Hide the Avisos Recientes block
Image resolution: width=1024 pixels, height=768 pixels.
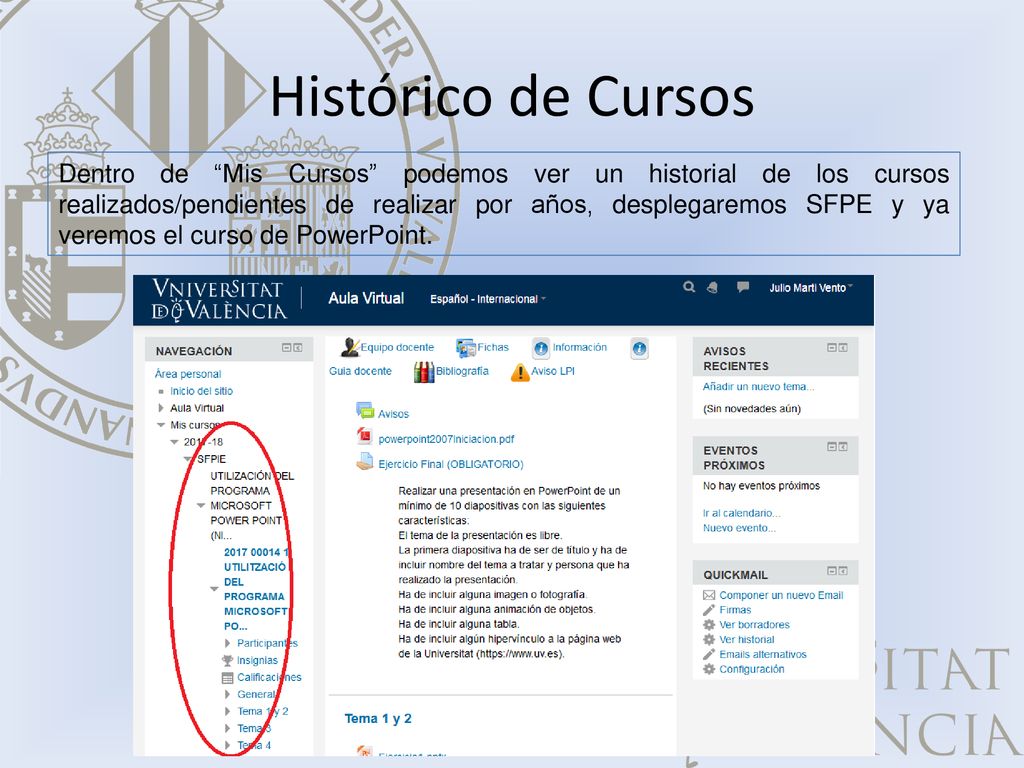tap(832, 347)
